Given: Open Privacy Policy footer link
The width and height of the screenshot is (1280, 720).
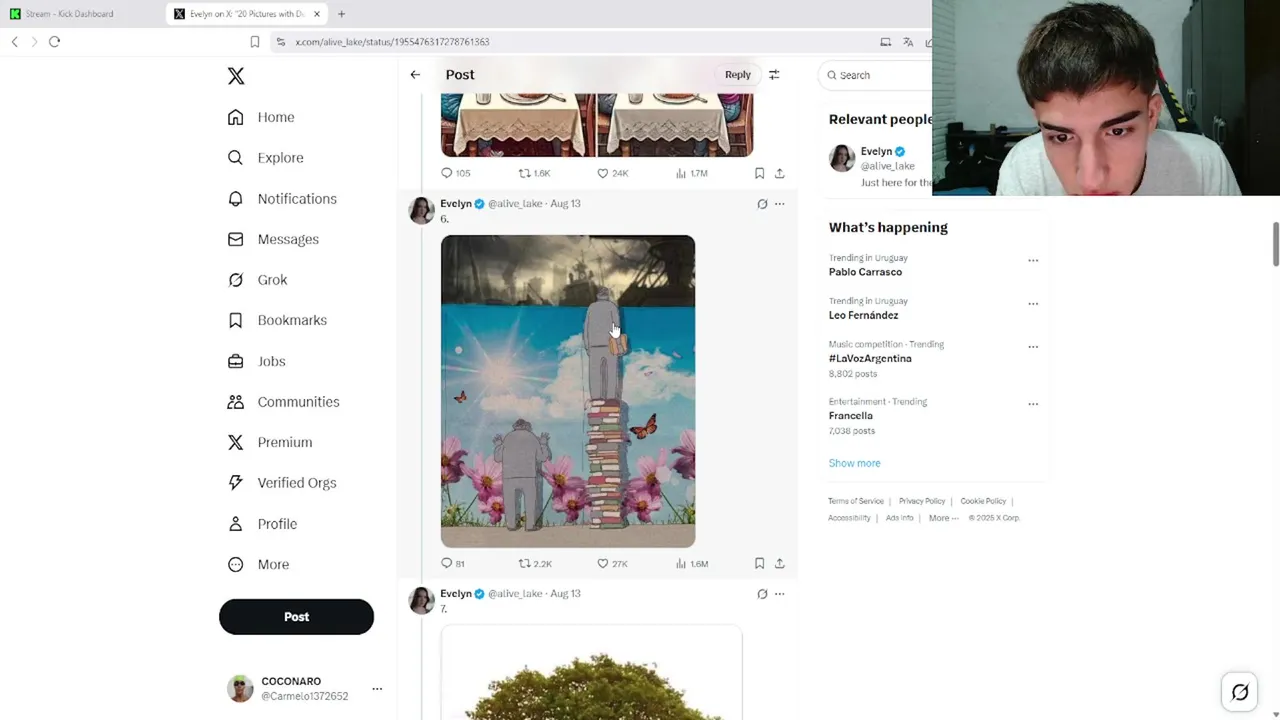Looking at the screenshot, I should (922, 501).
